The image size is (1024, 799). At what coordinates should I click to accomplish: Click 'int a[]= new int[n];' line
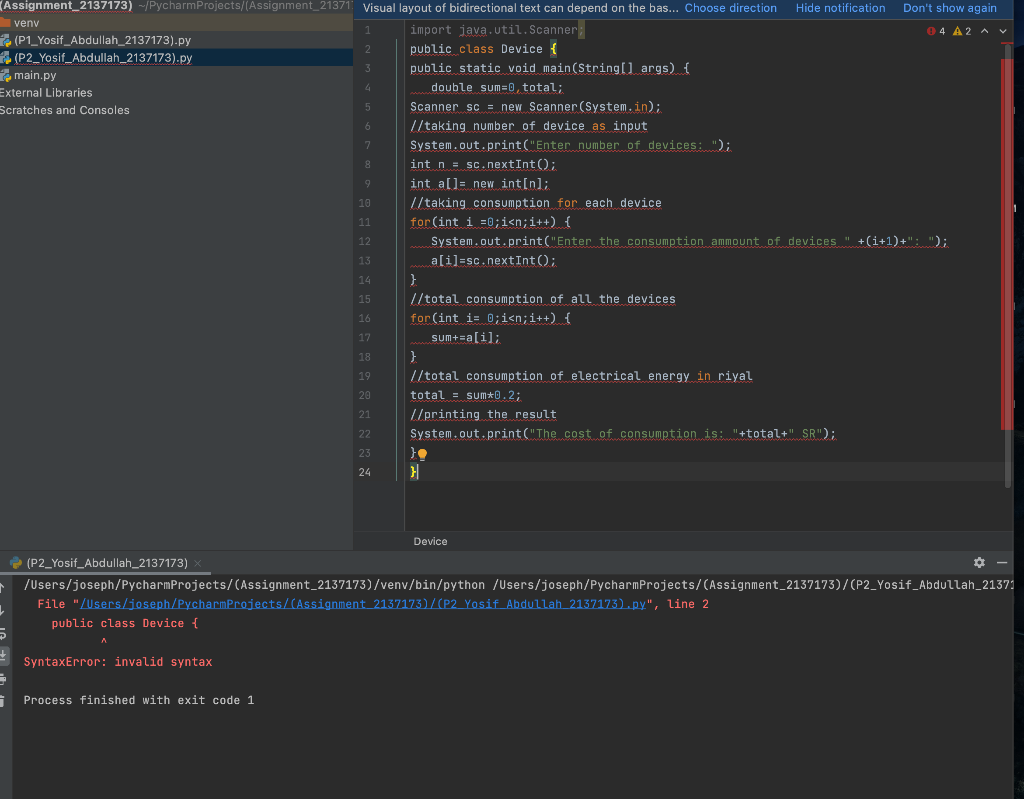pos(479,184)
